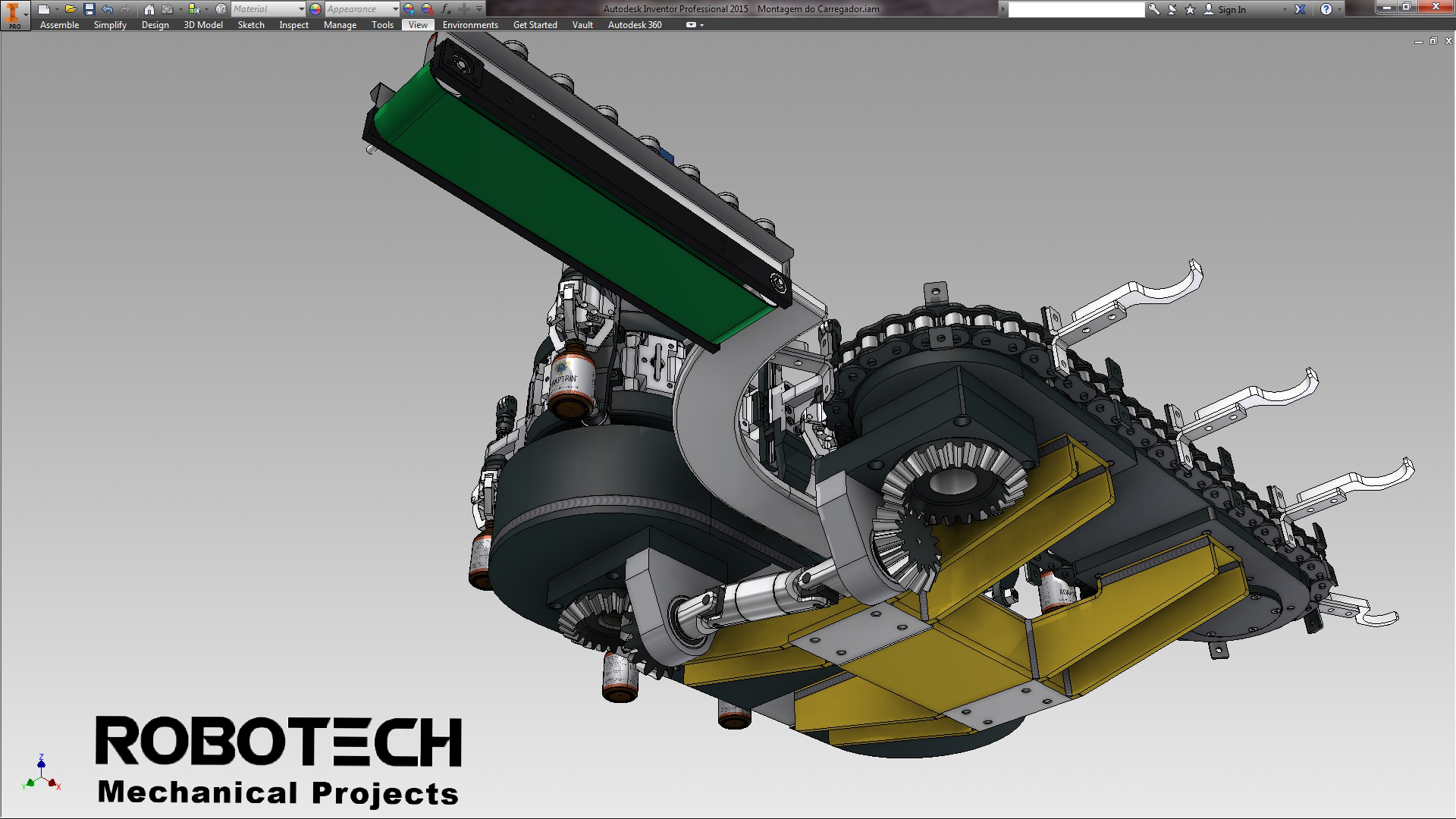The width and height of the screenshot is (1456, 819).
Task: Switch to the Sketch tab
Action: [251, 25]
